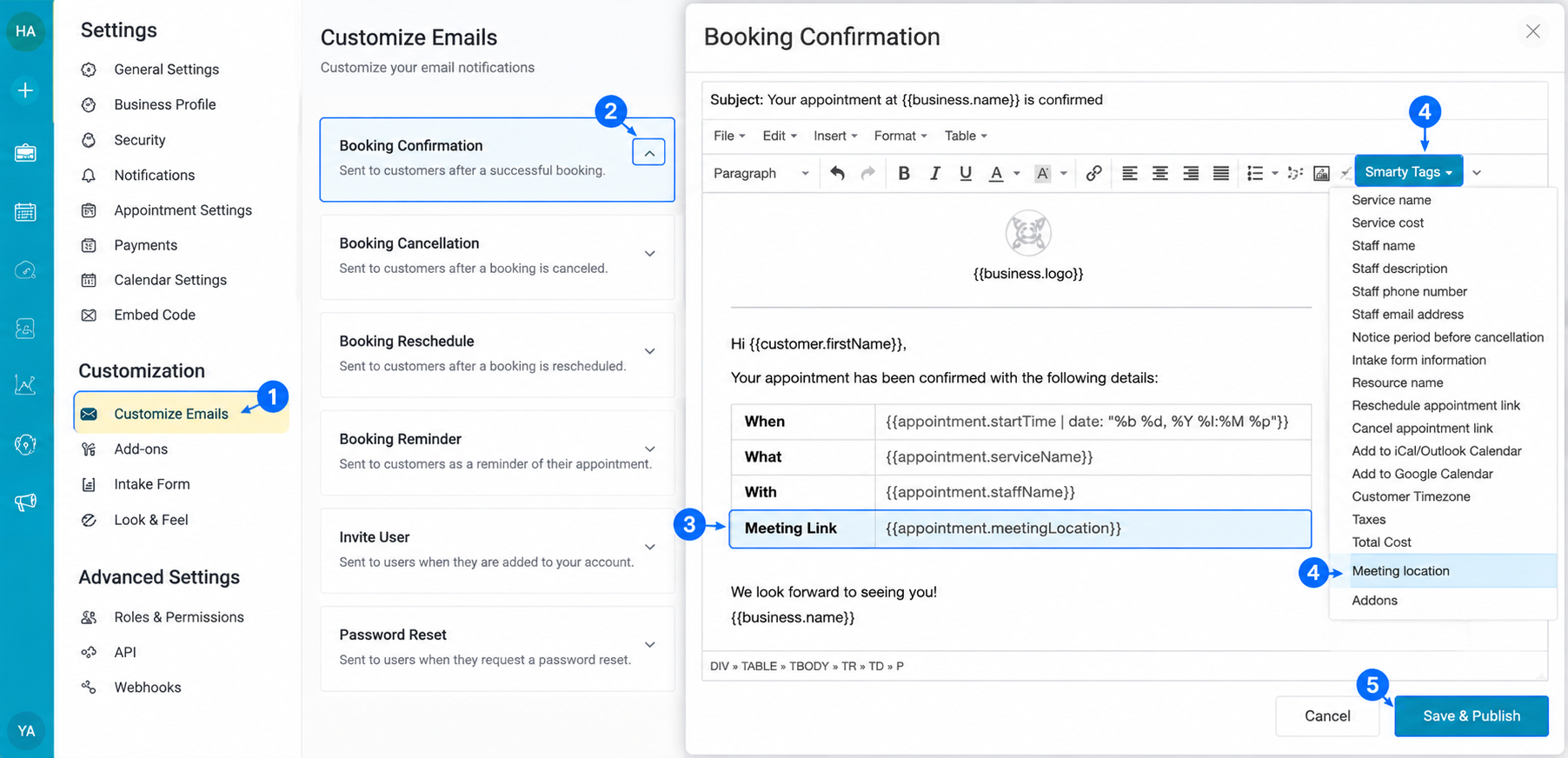
Task: Toggle italic formatting
Action: coord(934,173)
